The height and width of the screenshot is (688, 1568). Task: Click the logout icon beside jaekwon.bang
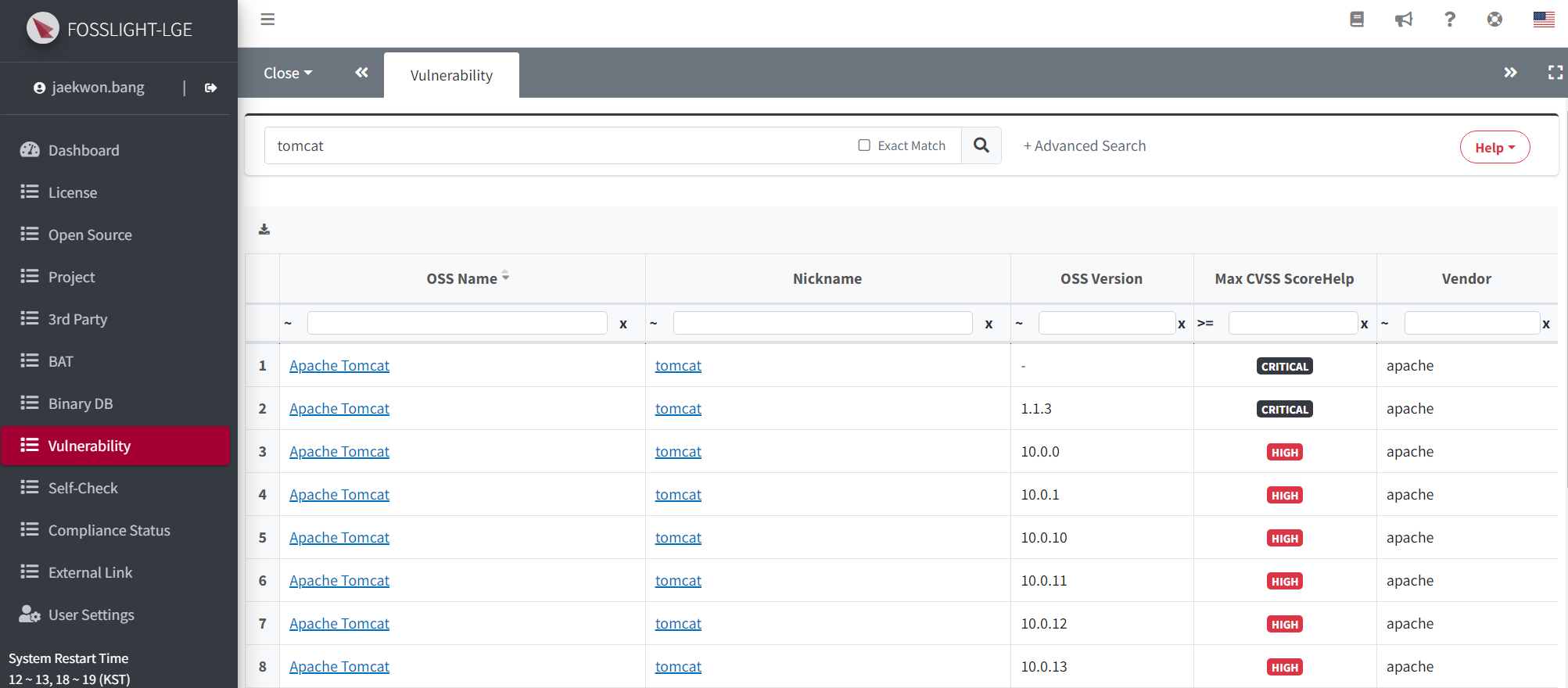[x=210, y=88]
